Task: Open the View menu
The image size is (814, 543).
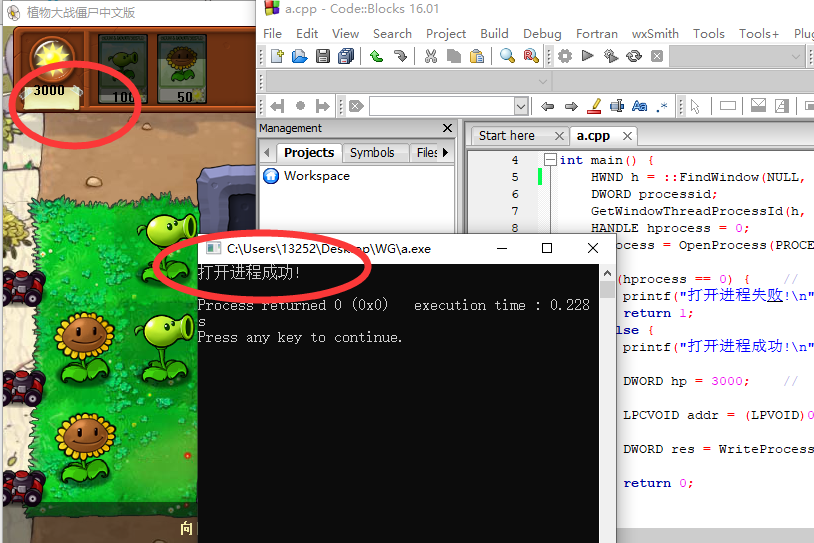Action: [x=345, y=34]
